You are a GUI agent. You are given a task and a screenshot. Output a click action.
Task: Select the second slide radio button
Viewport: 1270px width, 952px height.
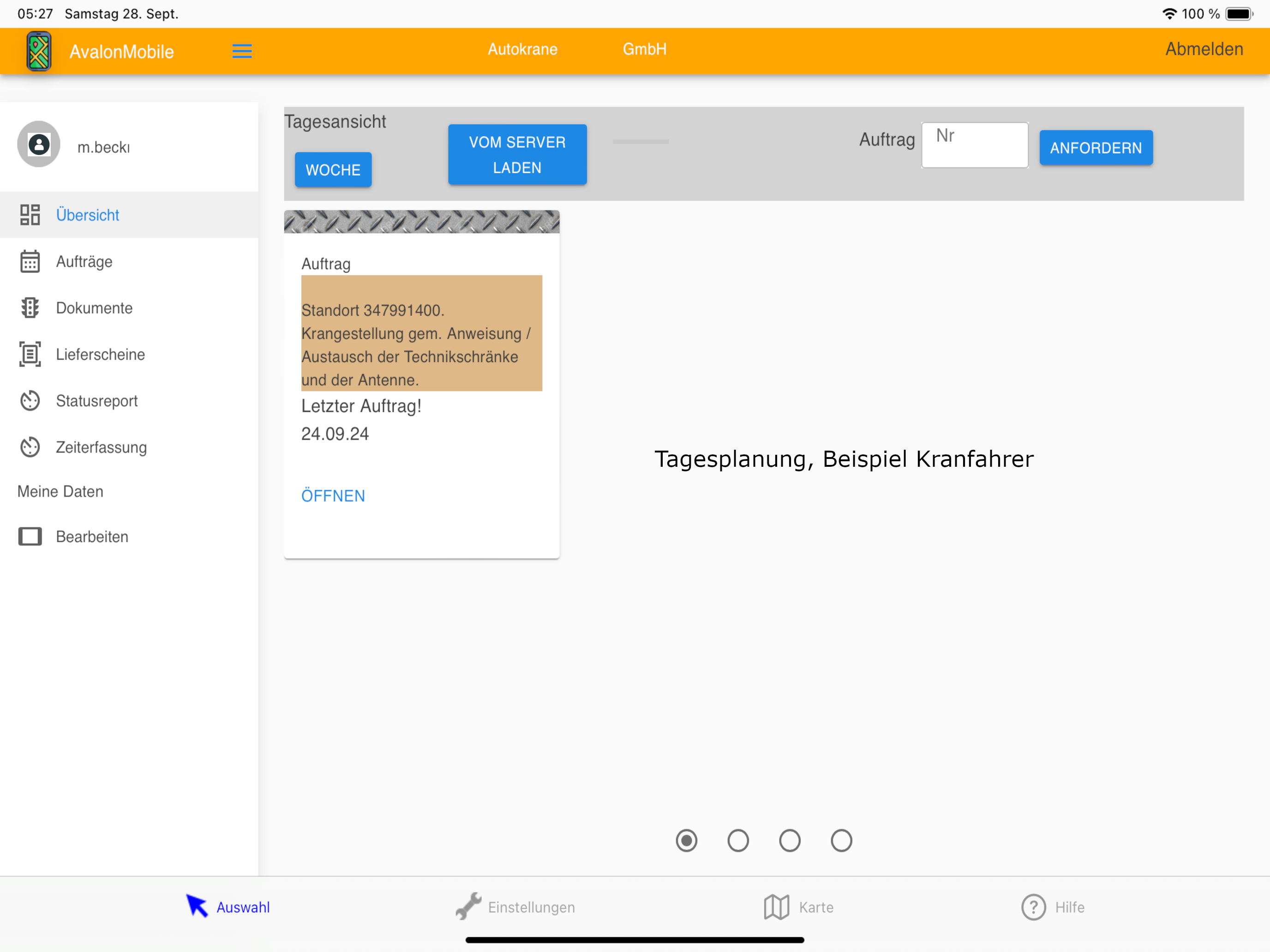(x=738, y=841)
